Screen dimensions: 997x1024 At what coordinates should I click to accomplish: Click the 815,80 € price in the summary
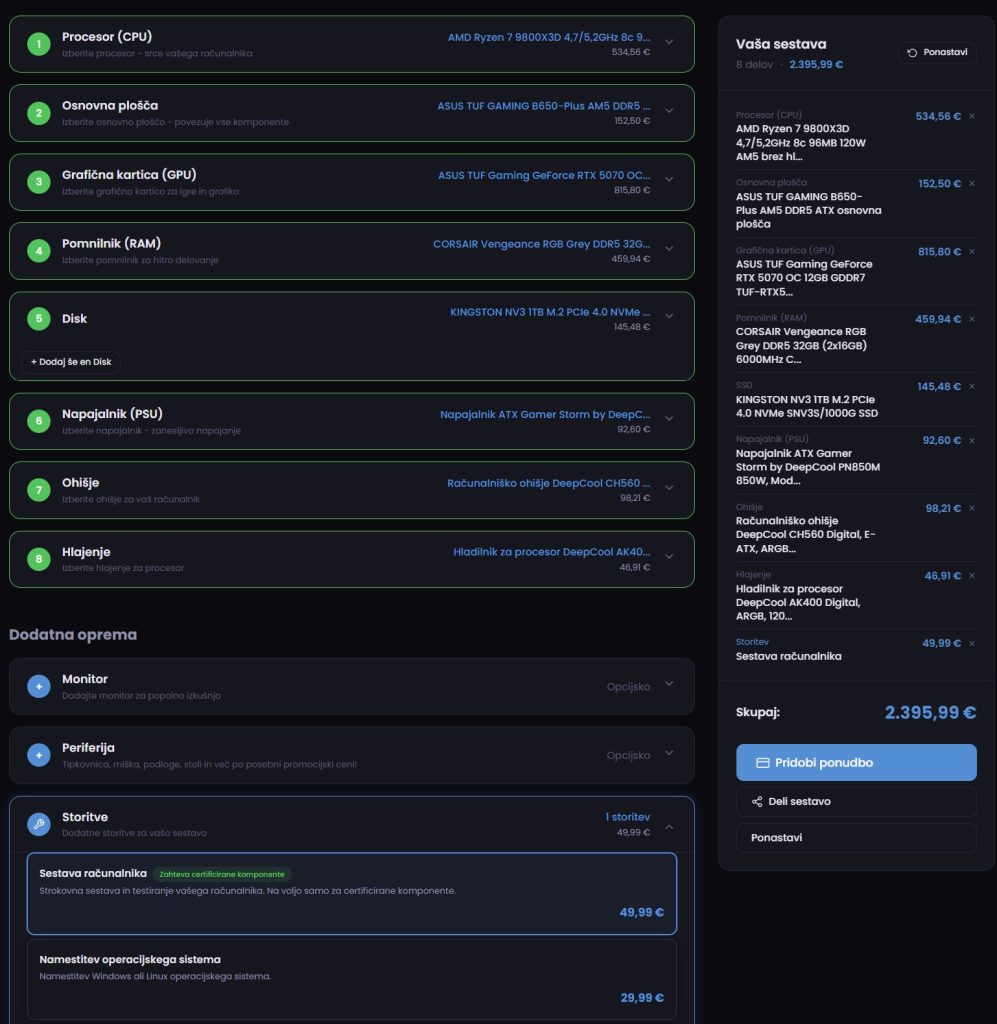(x=939, y=251)
